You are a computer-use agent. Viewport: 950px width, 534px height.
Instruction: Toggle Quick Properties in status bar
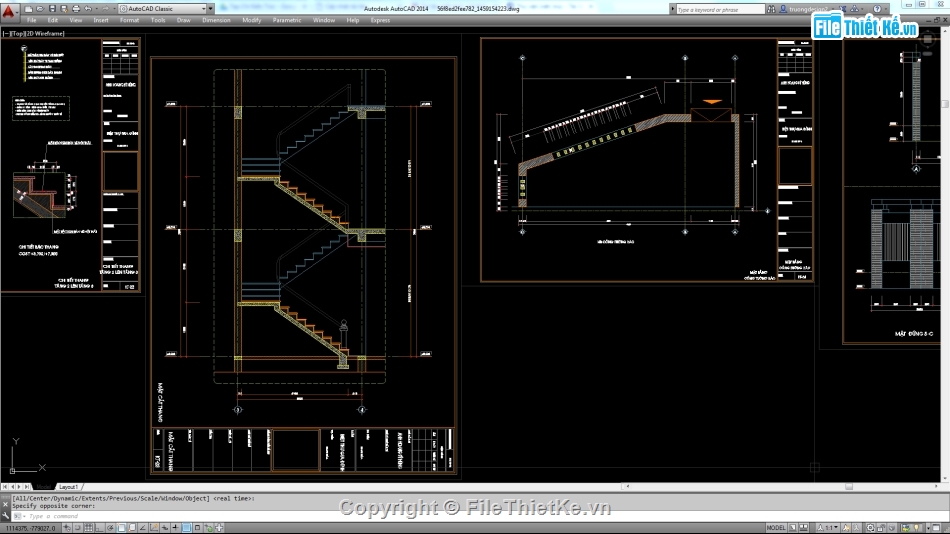pos(198,528)
